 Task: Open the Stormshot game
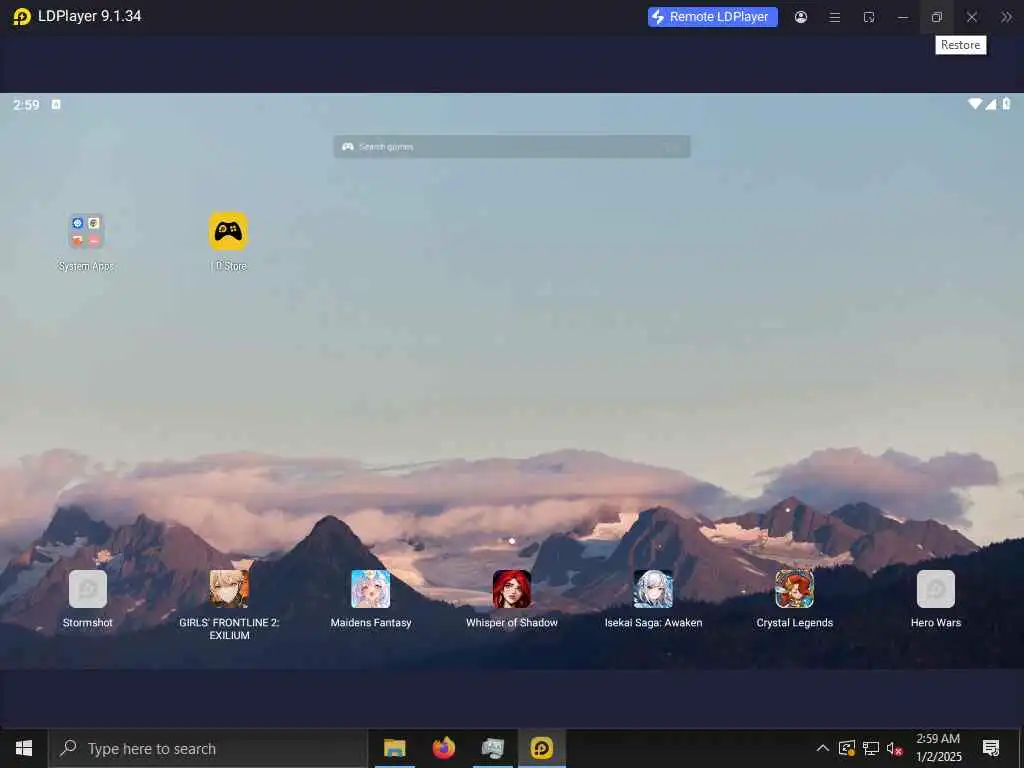pos(88,588)
